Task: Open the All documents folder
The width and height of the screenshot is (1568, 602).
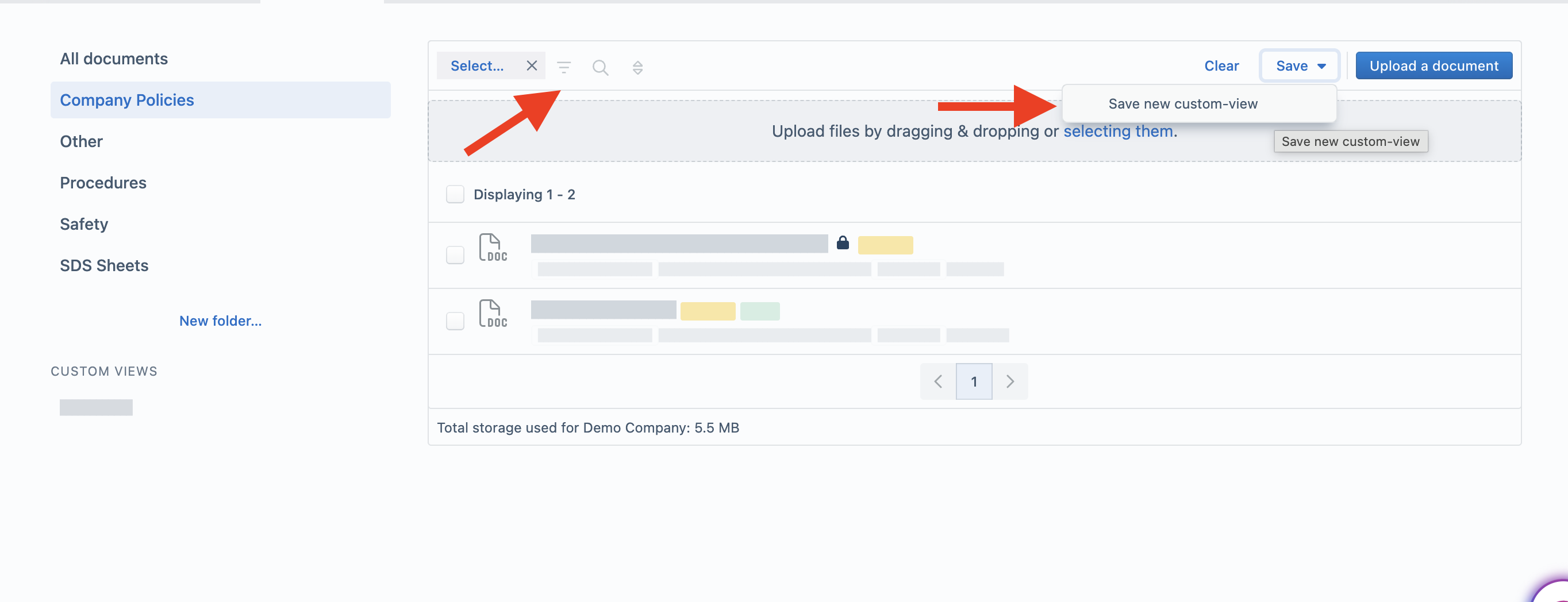Action: [x=114, y=59]
